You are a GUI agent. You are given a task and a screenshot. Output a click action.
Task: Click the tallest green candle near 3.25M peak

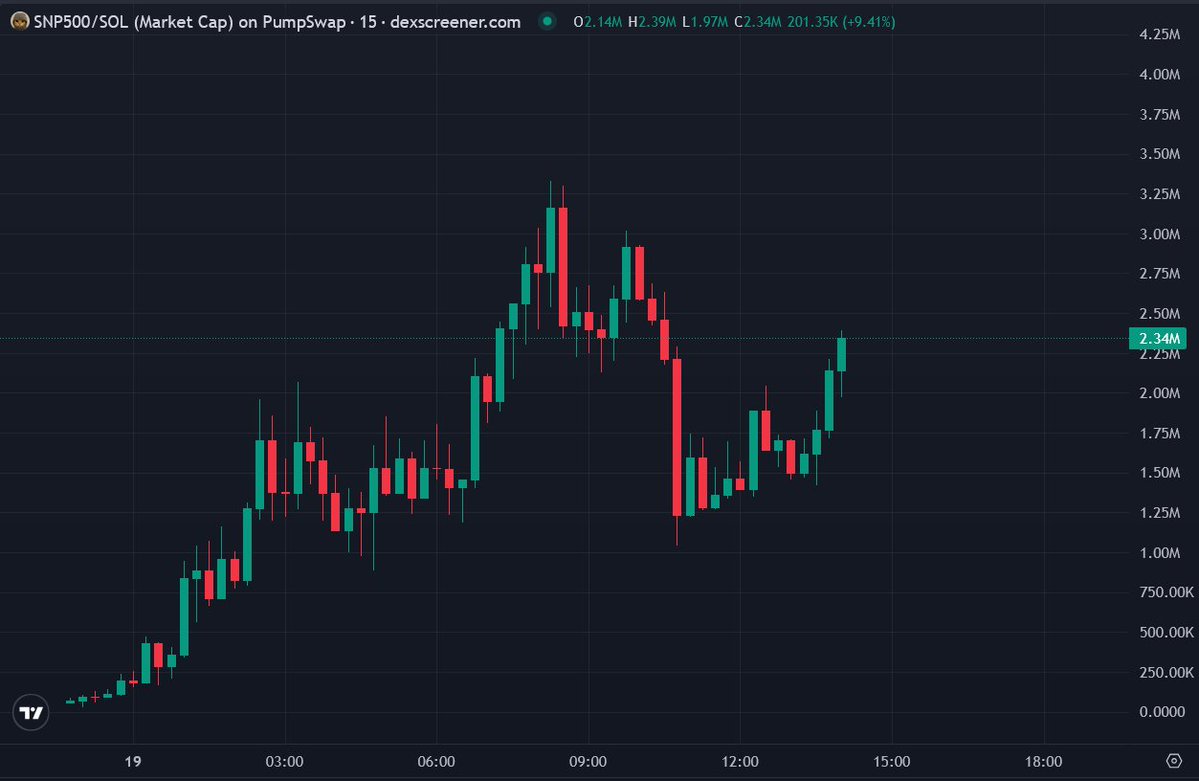click(551, 240)
